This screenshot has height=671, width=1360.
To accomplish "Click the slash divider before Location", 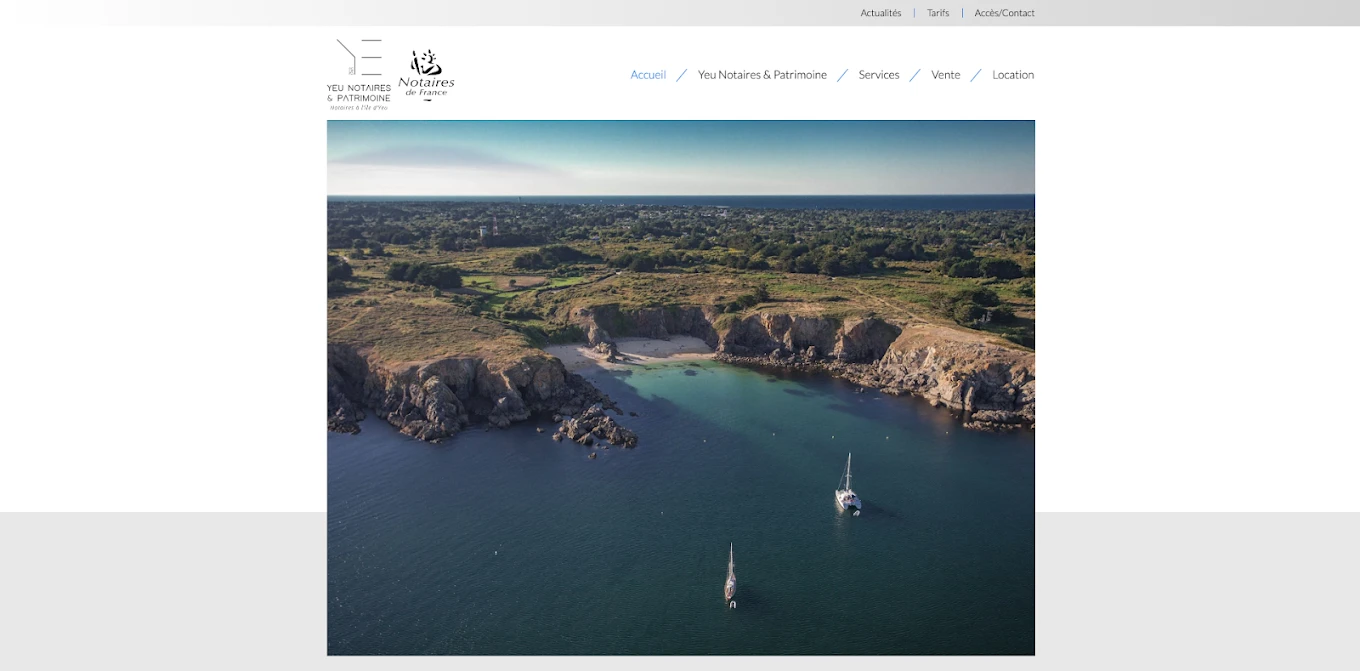I will click(975, 74).
